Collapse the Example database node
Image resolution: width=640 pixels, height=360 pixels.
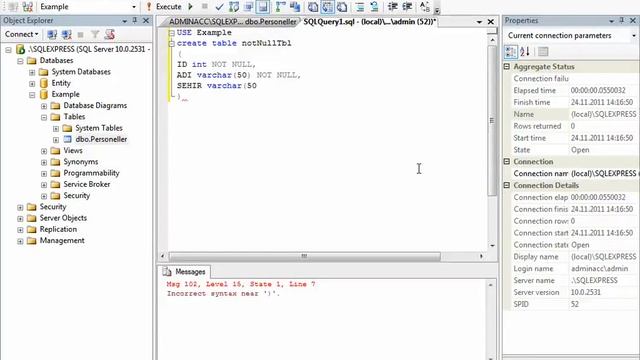pyautogui.click(x=32, y=95)
